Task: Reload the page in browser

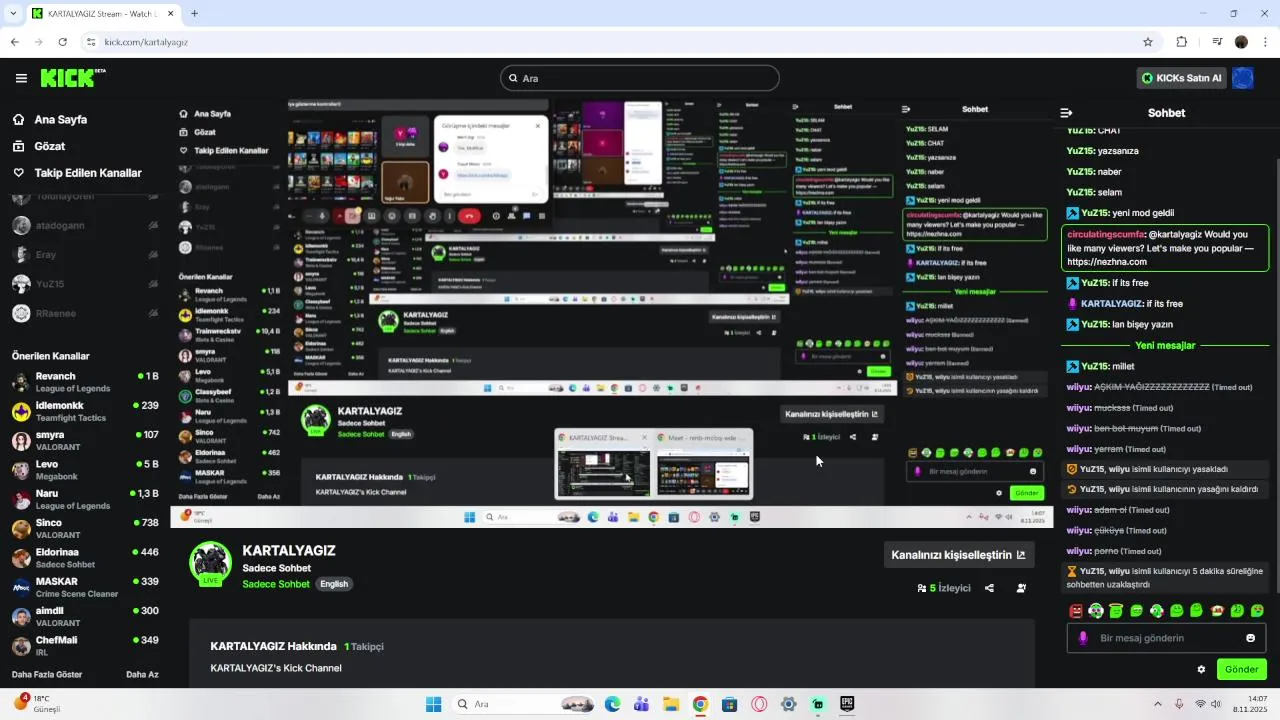Action: pos(63,42)
